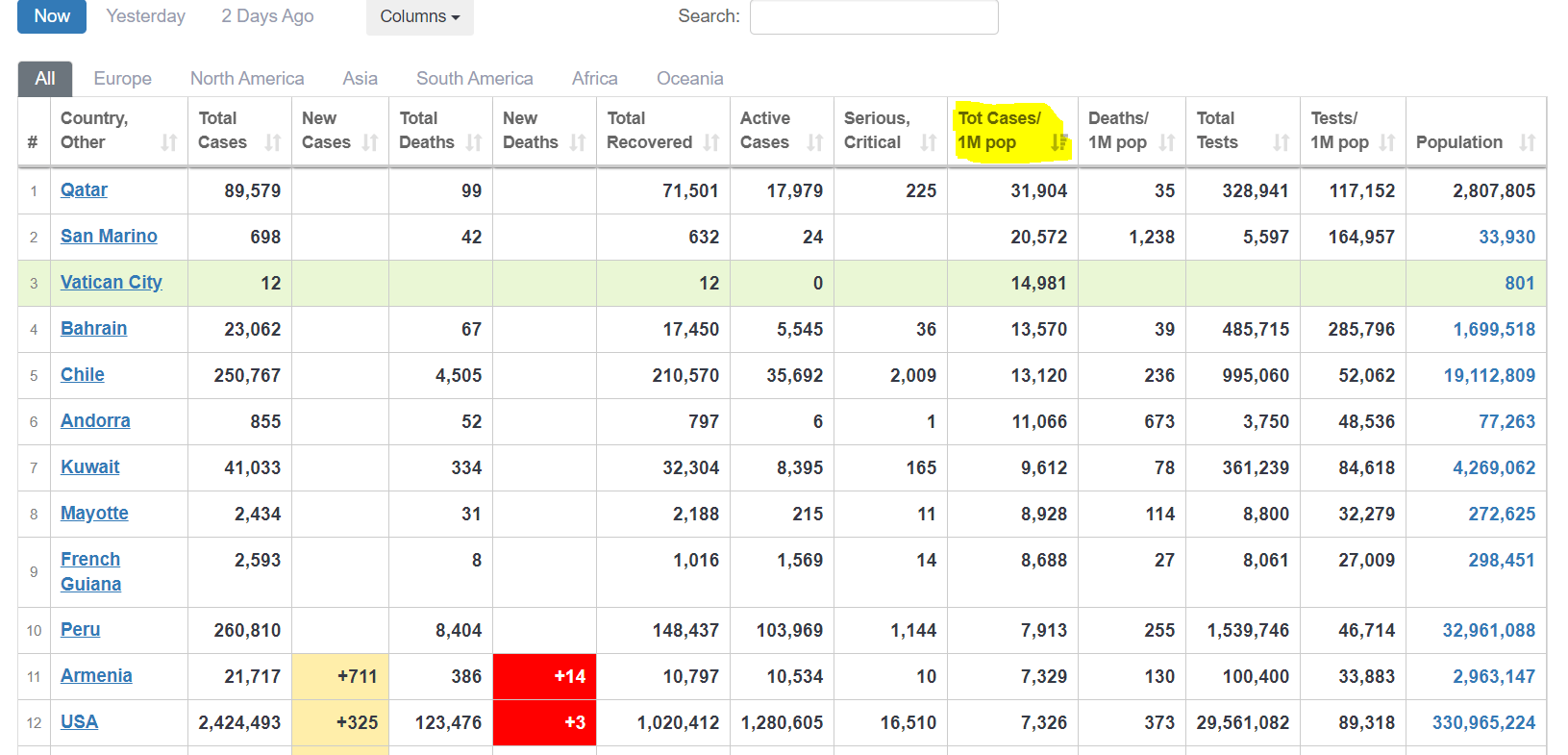Sort by Serious, Critical column arrows
Image resolution: width=1568 pixels, height=755 pixels.
click(x=929, y=142)
